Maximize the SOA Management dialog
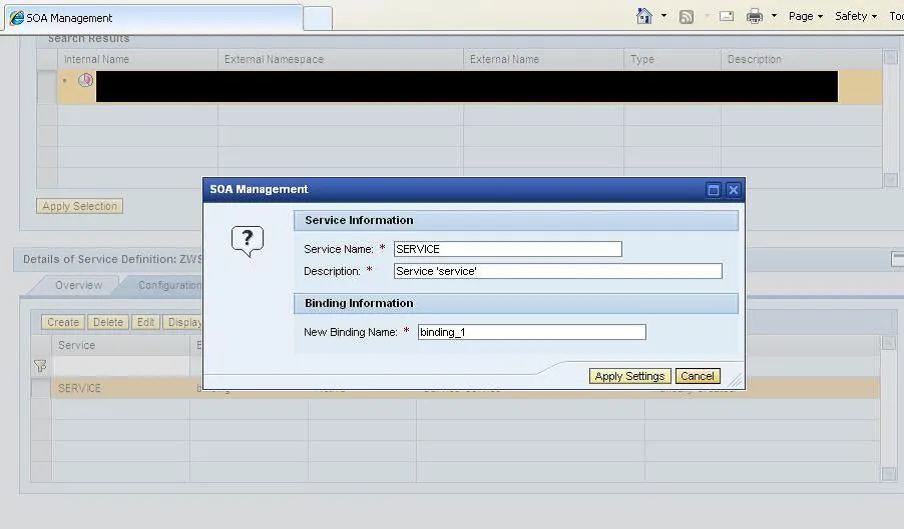The width and height of the screenshot is (904, 529). pyautogui.click(x=713, y=190)
